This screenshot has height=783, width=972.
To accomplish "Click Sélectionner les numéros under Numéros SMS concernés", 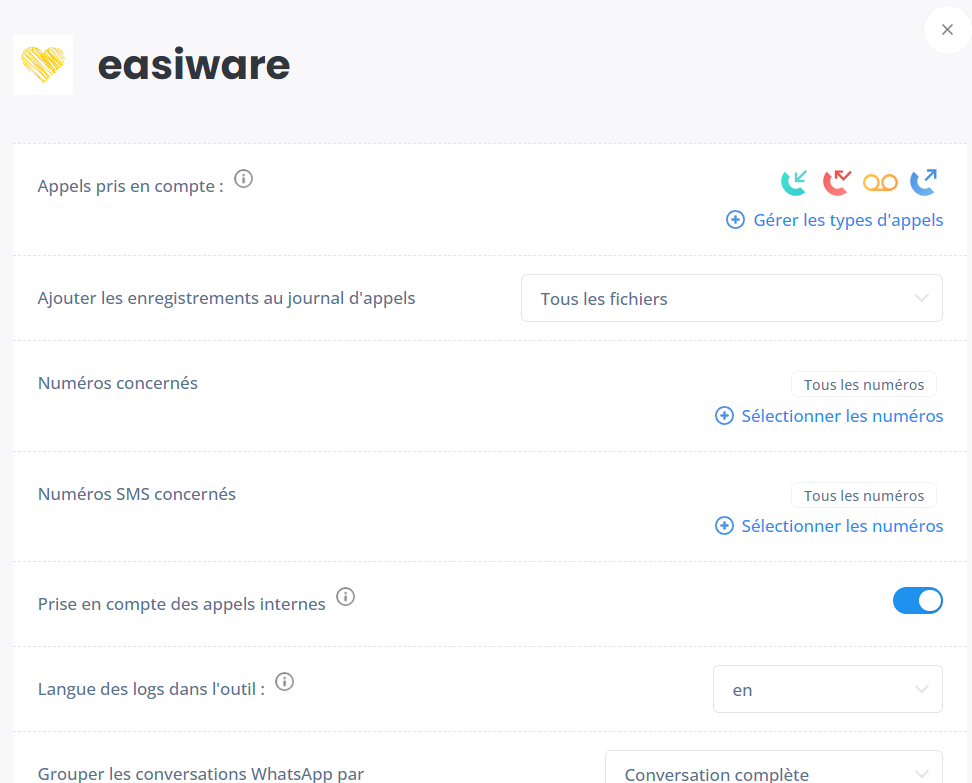I will 842,526.
